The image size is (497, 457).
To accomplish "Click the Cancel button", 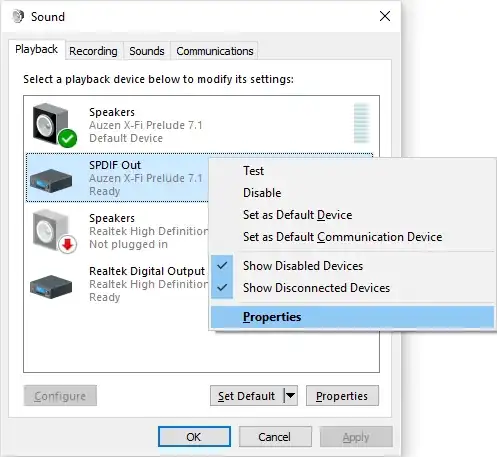I will (275, 437).
